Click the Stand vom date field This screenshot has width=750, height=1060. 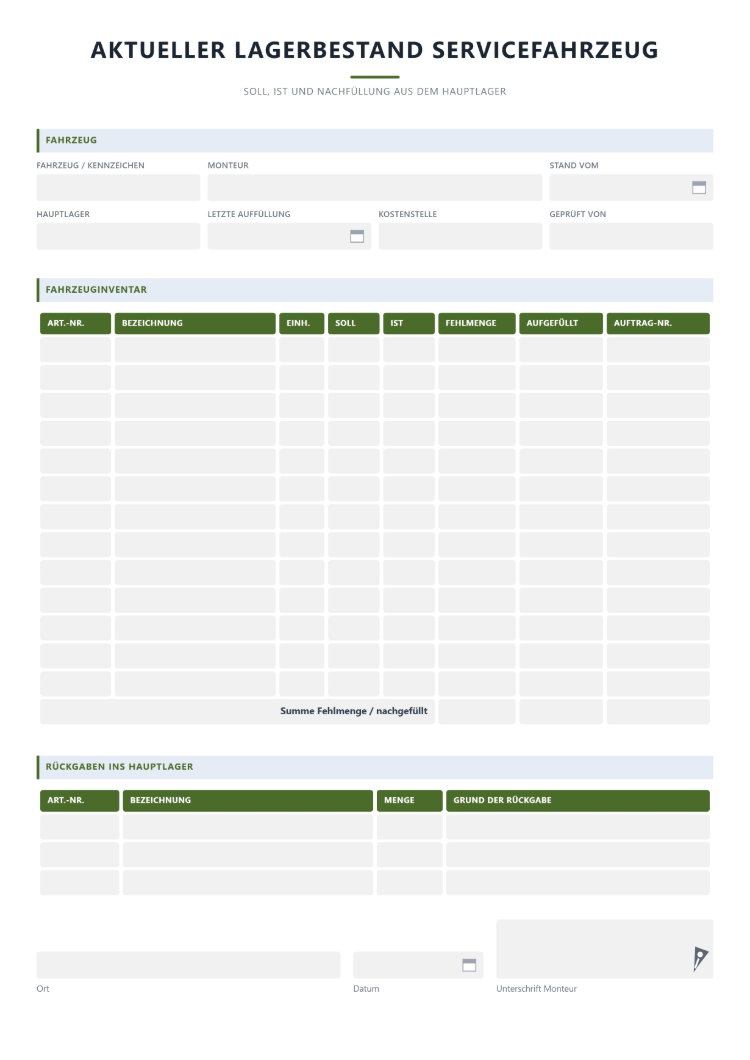(631, 188)
